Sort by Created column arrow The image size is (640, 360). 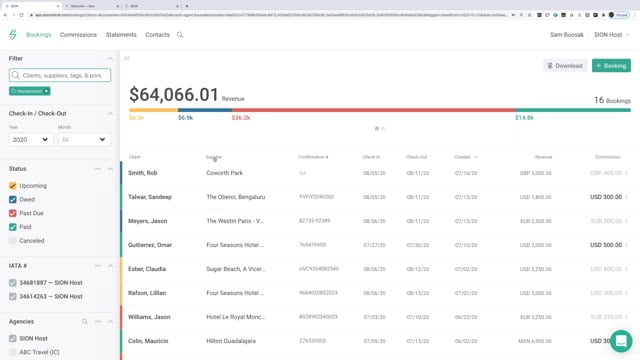tap(476, 157)
